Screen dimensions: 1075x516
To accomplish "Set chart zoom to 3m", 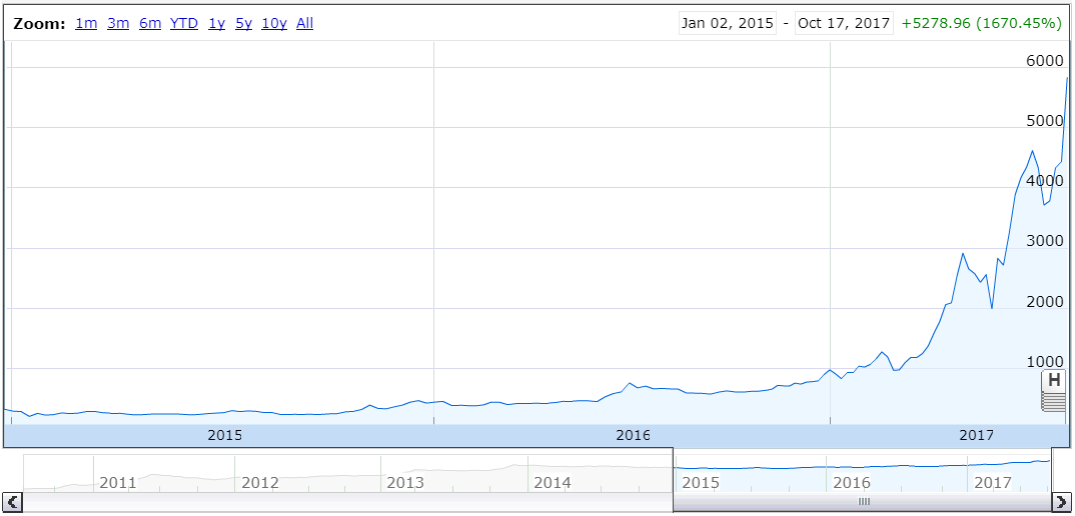I will (118, 23).
